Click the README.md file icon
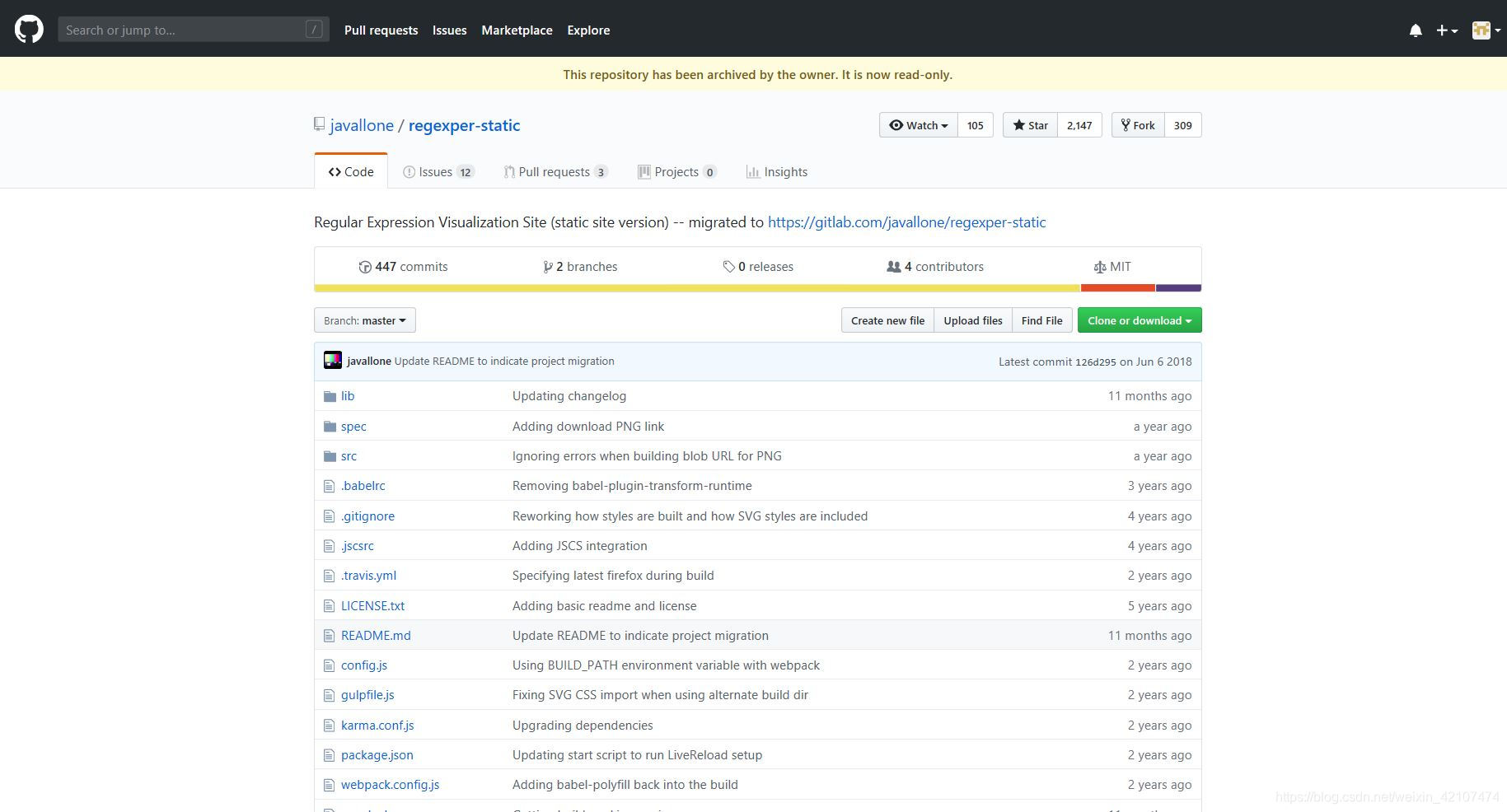The width and height of the screenshot is (1507, 812). tap(330, 636)
